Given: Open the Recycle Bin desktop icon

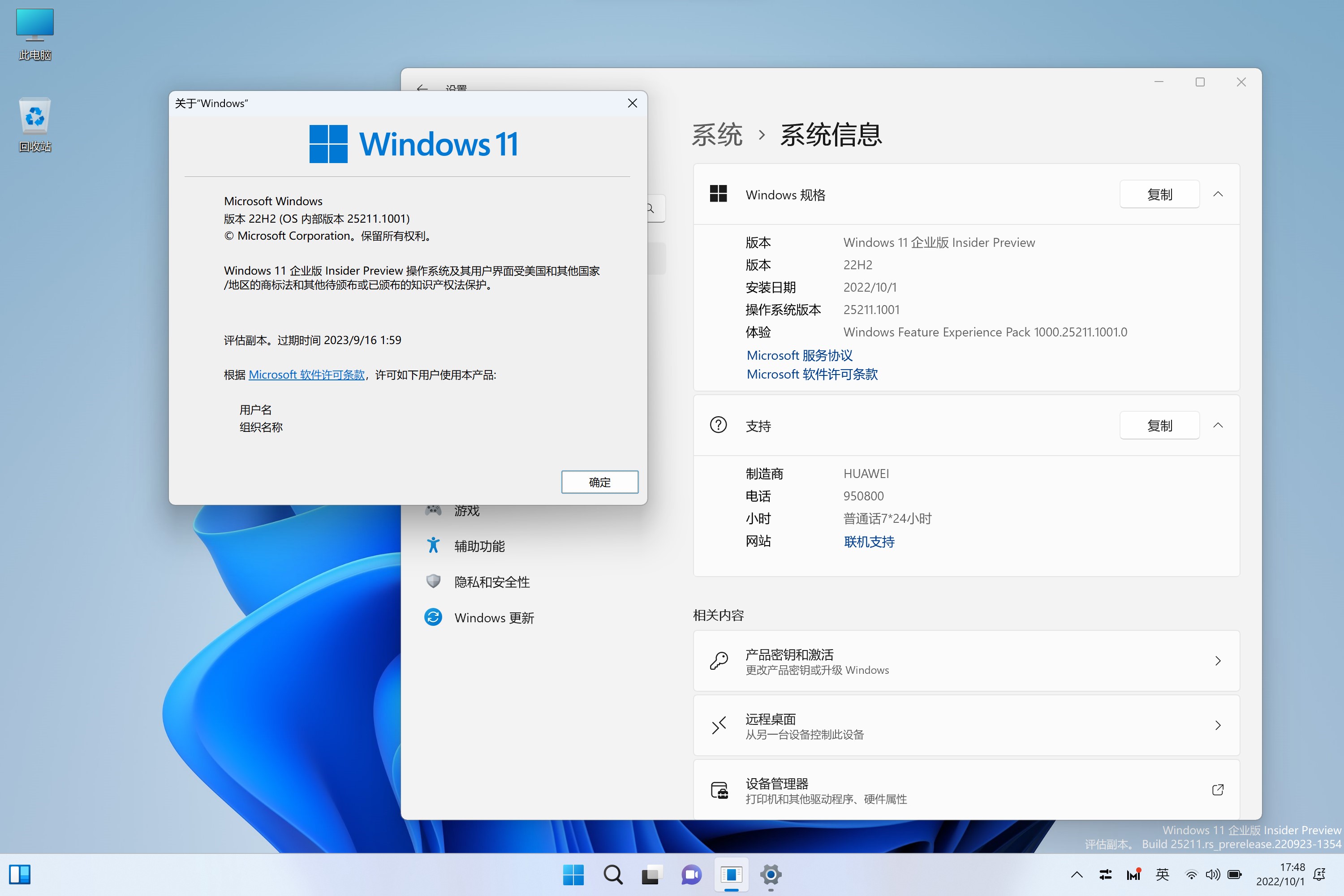Looking at the screenshot, I should click(35, 125).
